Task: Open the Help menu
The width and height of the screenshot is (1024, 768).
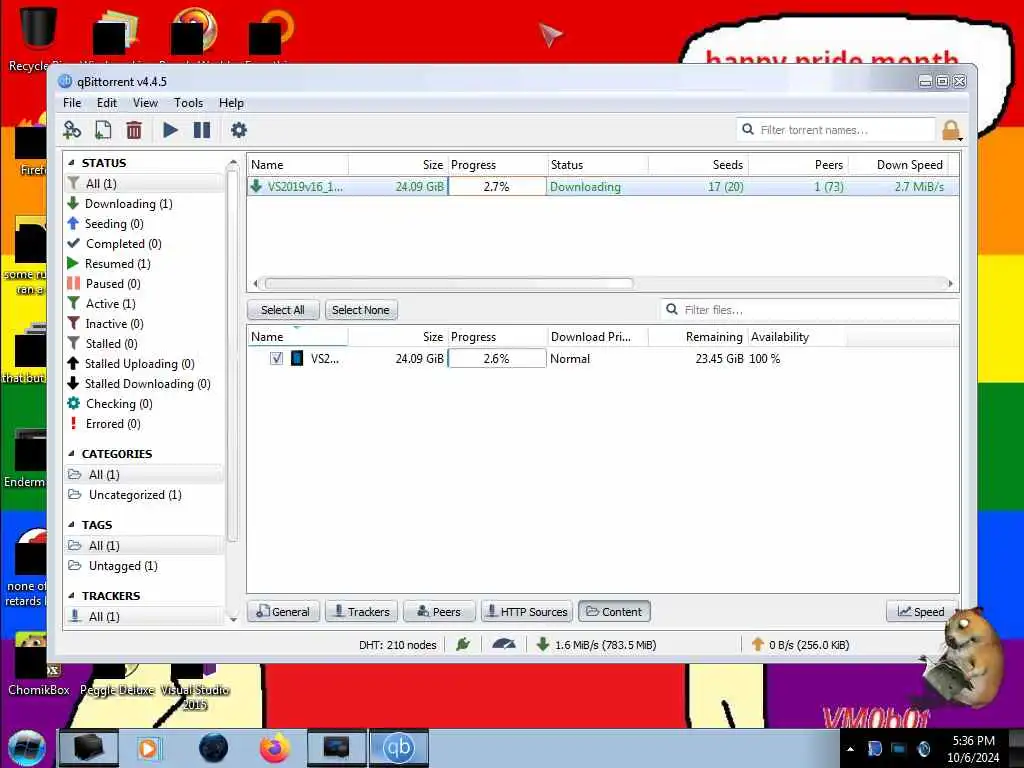Action: pyautogui.click(x=231, y=103)
